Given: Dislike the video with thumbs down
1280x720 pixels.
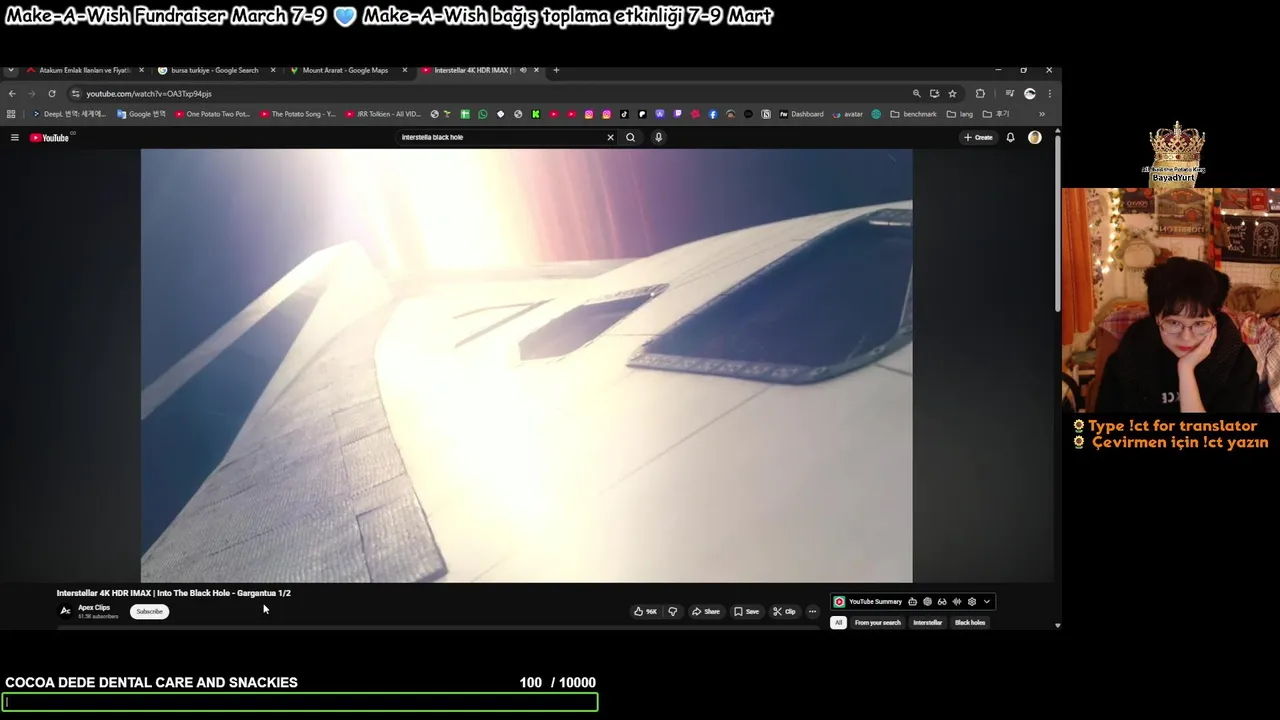Looking at the screenshot, I should (672, 611).
